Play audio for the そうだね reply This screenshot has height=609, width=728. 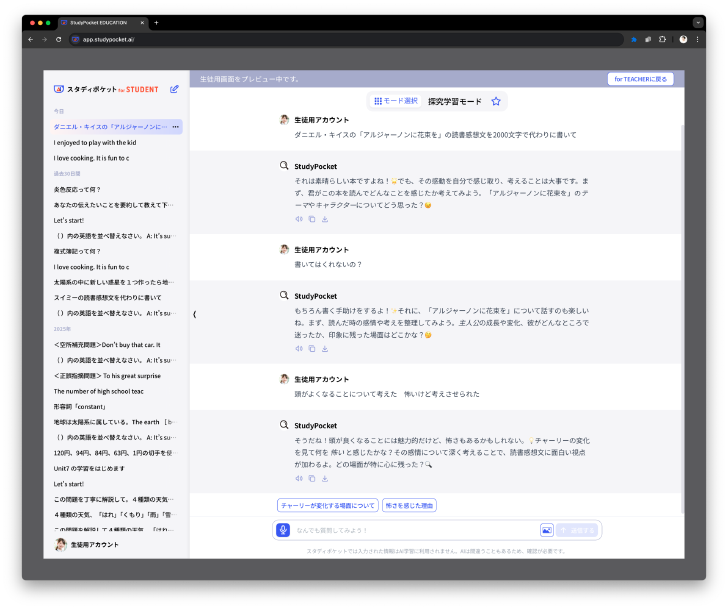299,478
